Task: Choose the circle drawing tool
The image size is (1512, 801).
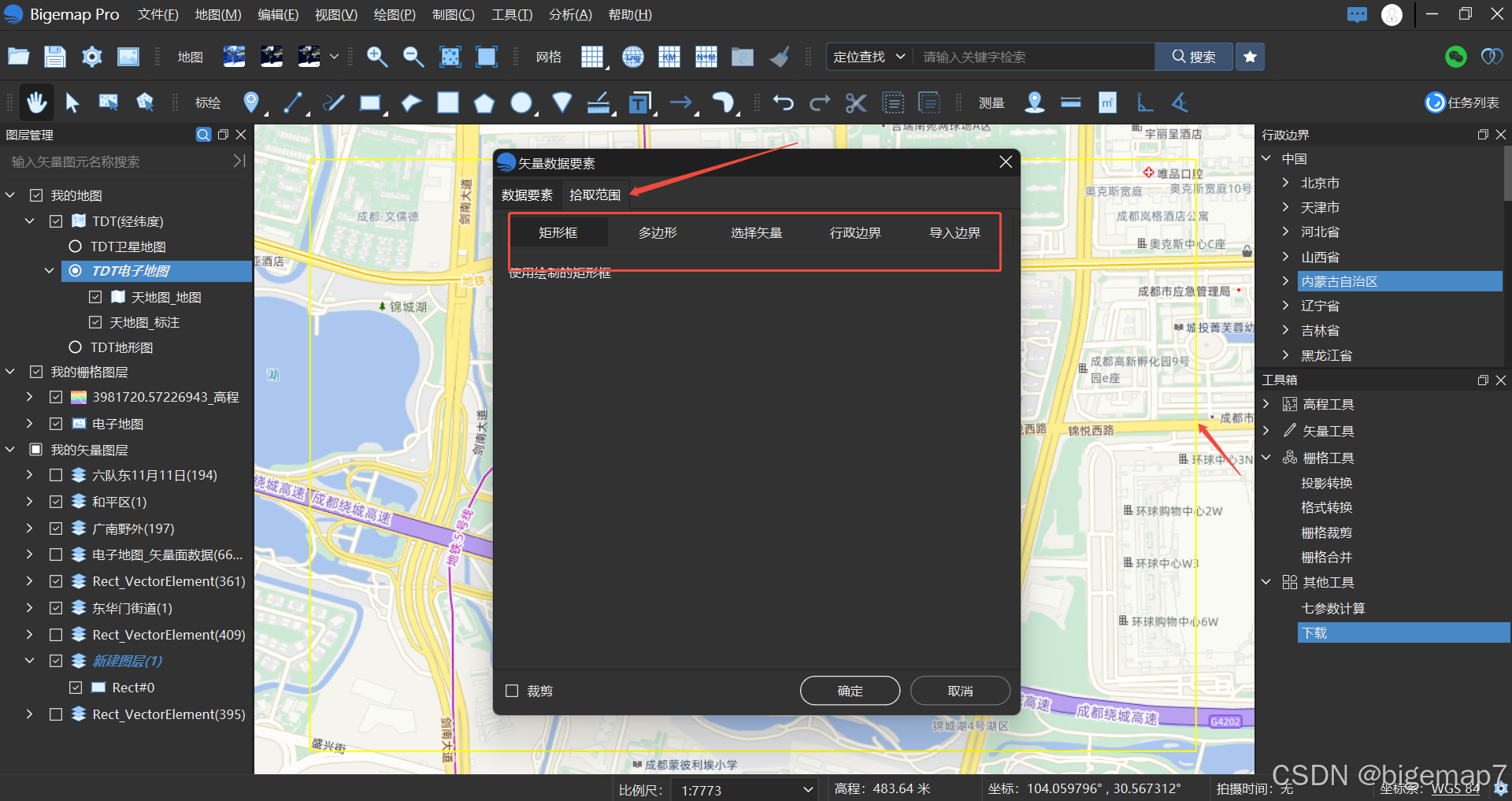Action: tap(521, 102)
